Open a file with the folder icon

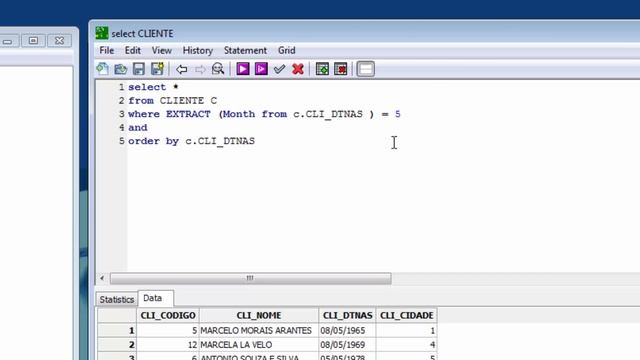pos(120,69)
